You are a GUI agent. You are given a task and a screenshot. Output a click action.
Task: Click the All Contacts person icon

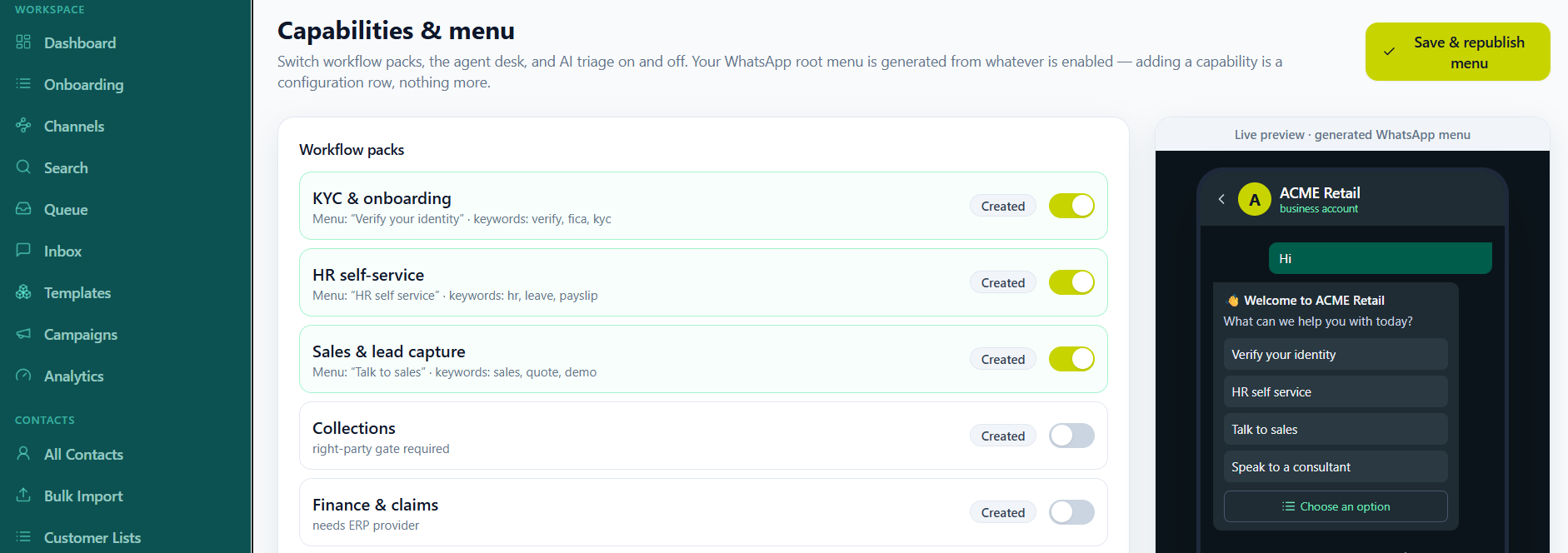point(23,453)
